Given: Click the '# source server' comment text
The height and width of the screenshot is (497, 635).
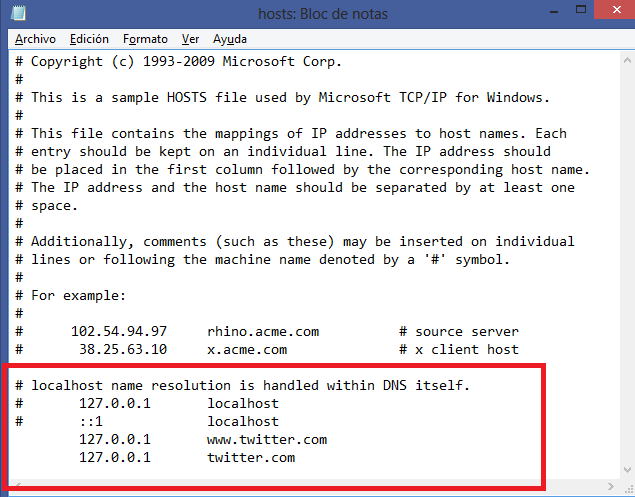Looking at the screenshot, I should click(458, 332).
